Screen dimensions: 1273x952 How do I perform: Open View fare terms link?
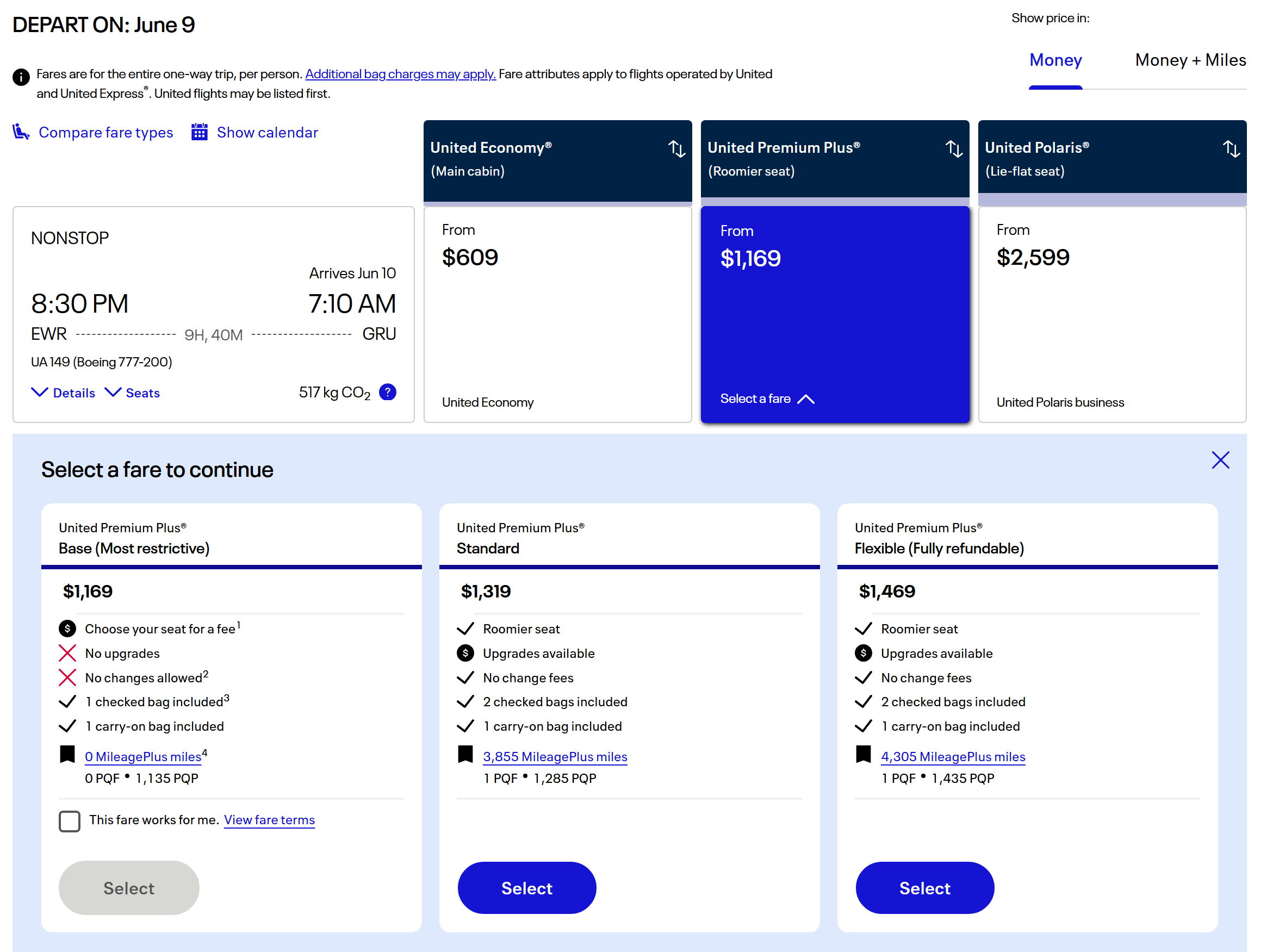point(269,820)
